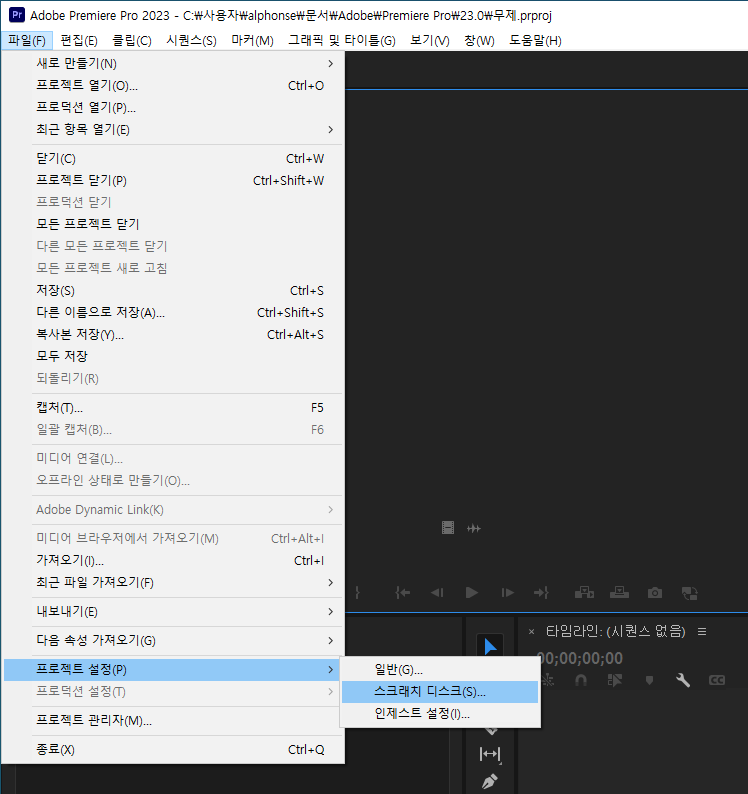
Task: Toggle the CC caption track options
Action: coord(717,680)
